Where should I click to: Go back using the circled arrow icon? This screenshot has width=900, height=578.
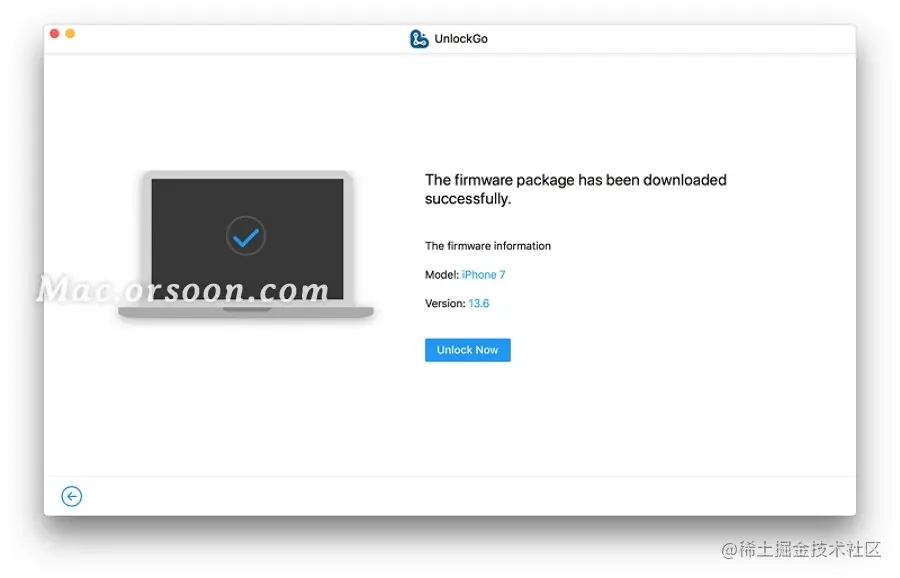click(72, 496)
